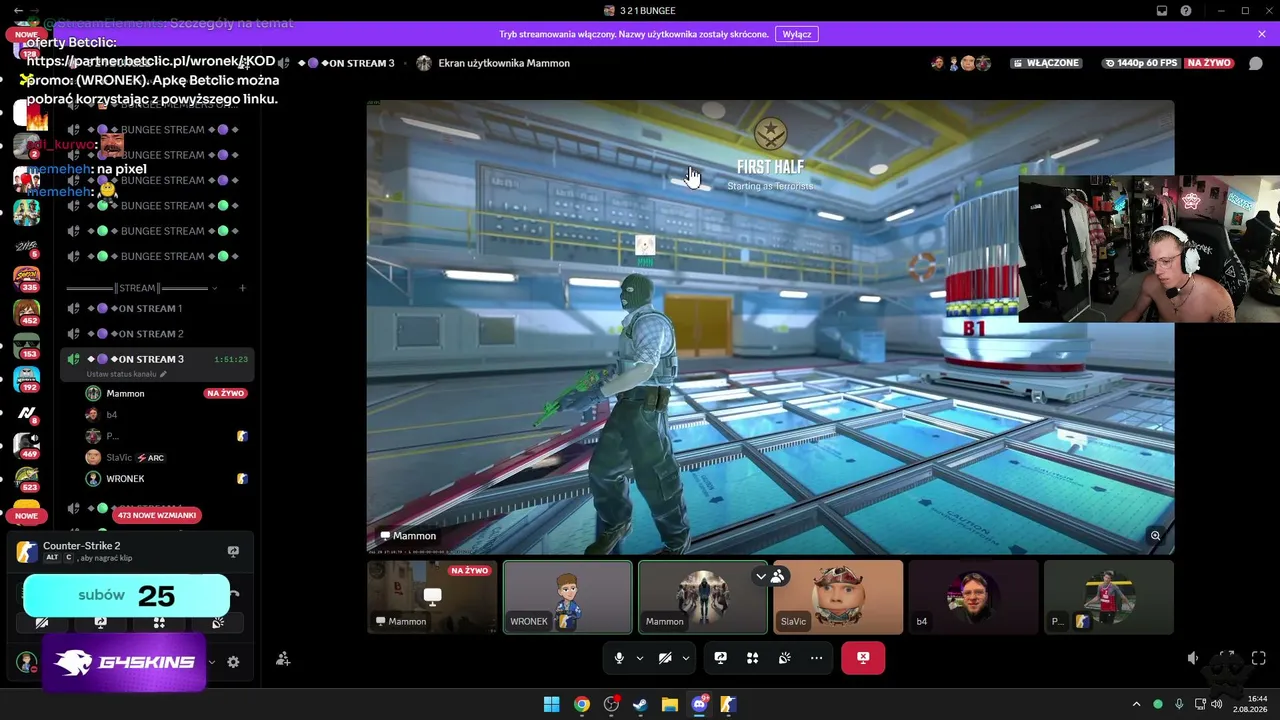Open Windows Start menu

coord(552,704)
